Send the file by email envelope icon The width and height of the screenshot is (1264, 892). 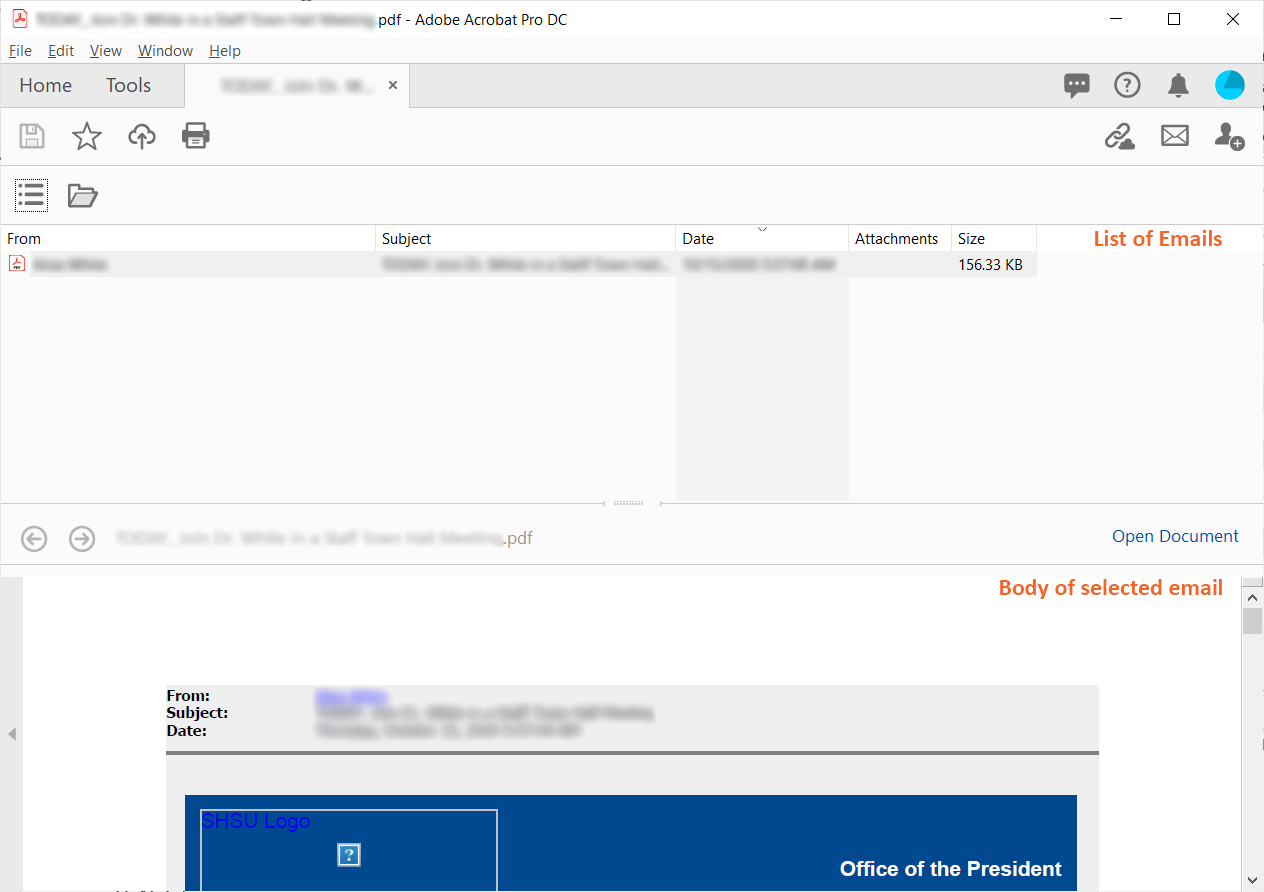(x=1174, y=136)
